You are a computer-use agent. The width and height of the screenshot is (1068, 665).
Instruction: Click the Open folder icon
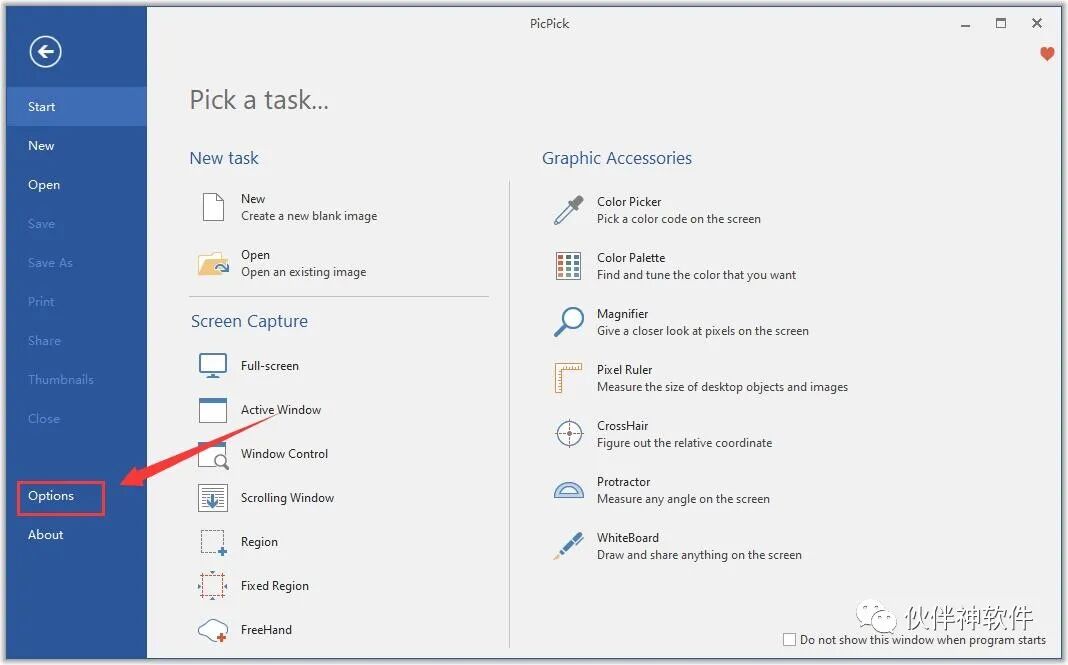pos(213,264)
